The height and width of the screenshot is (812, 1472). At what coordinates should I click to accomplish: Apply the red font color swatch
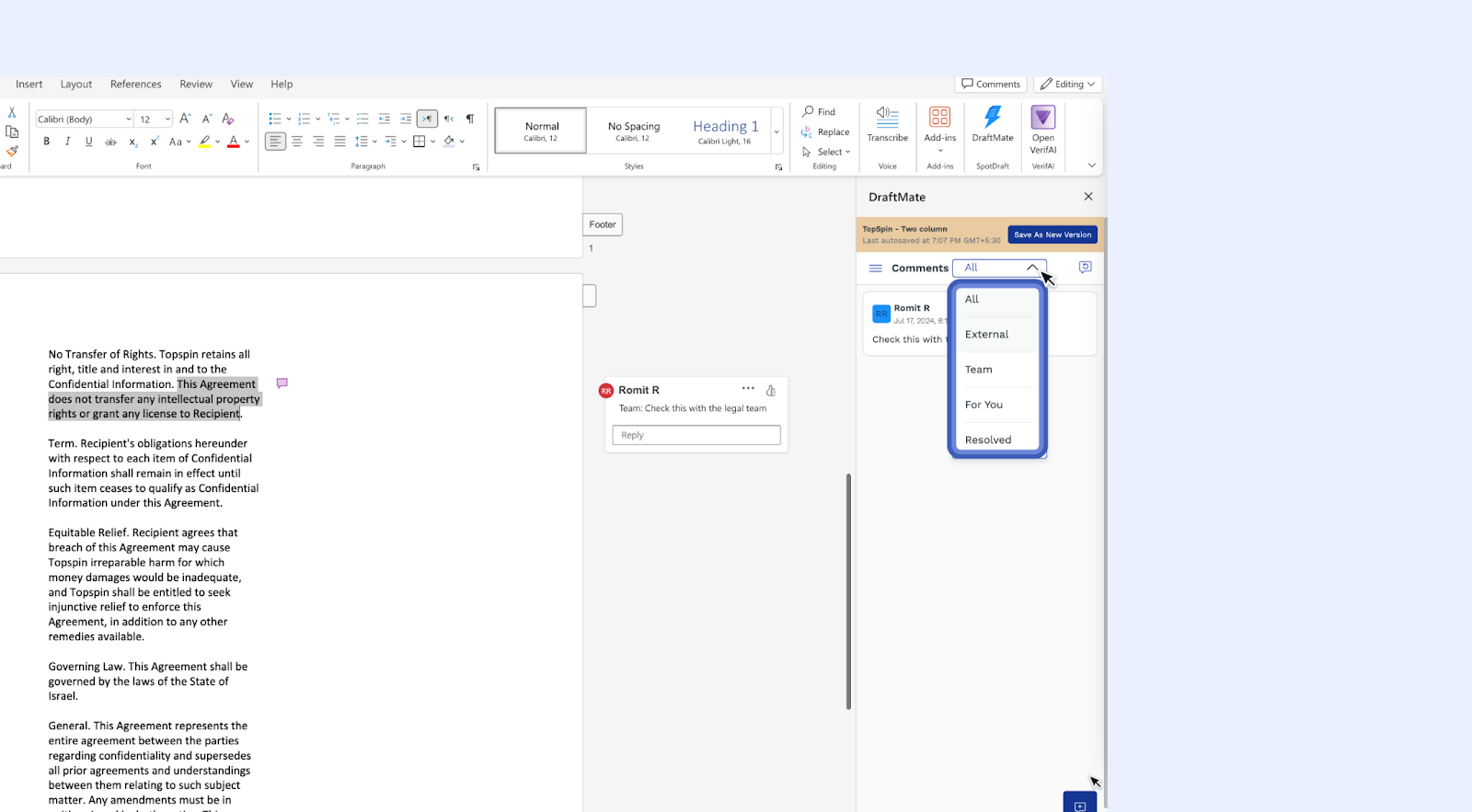234,142
